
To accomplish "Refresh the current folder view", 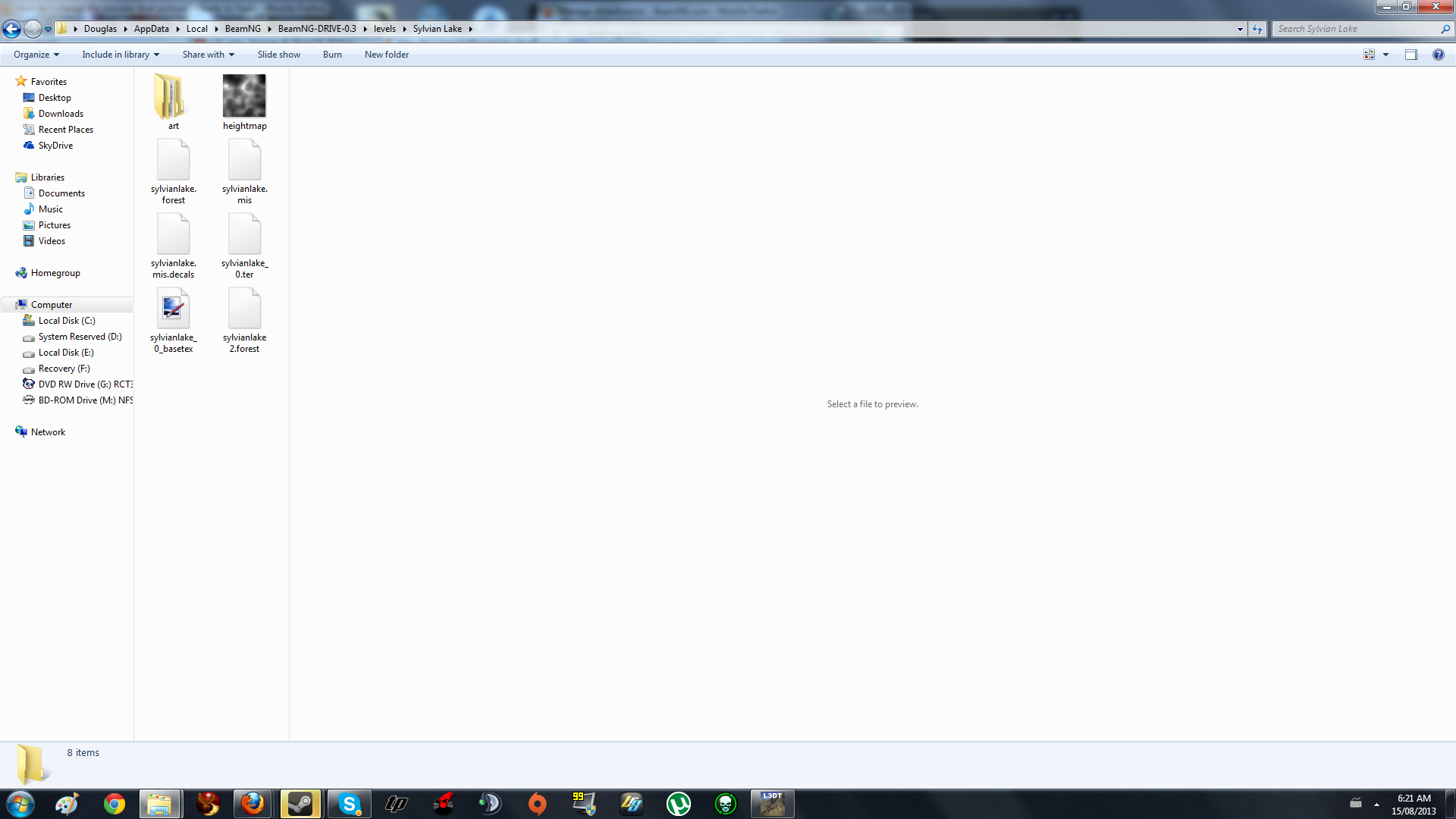I will click(x=1257, y=29).
